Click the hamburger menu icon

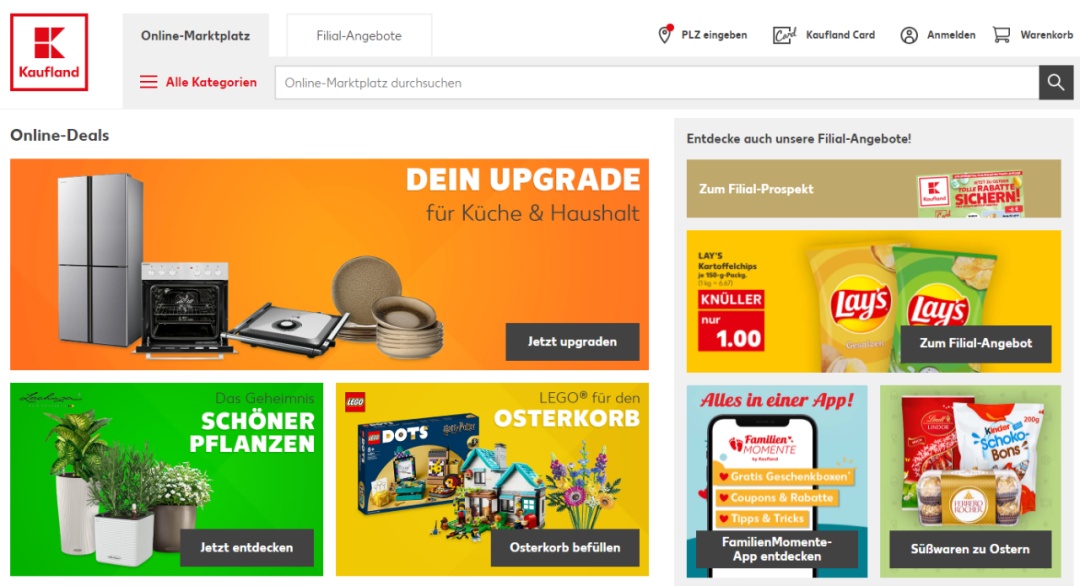point(148,82)
